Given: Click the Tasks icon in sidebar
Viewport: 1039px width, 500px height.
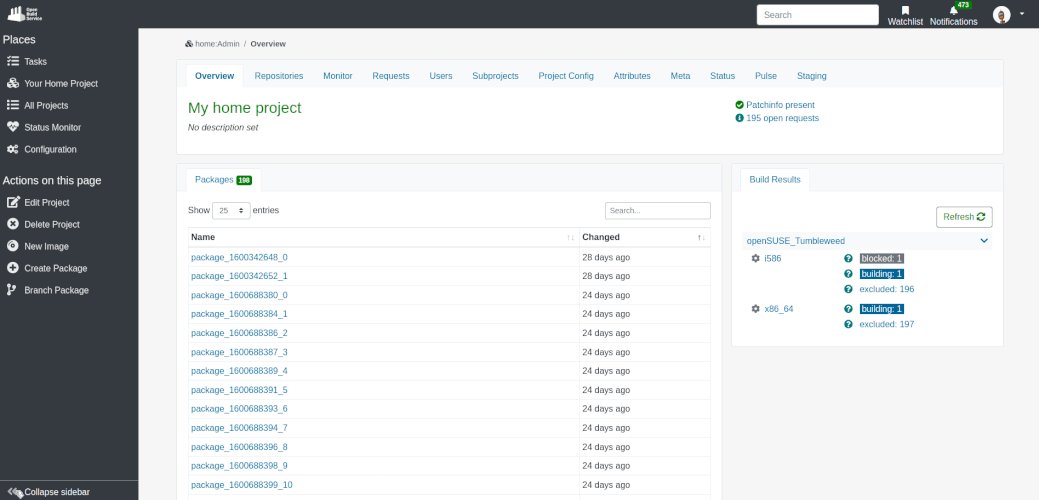Looking at the screenshot, I should tap(13, 61).
